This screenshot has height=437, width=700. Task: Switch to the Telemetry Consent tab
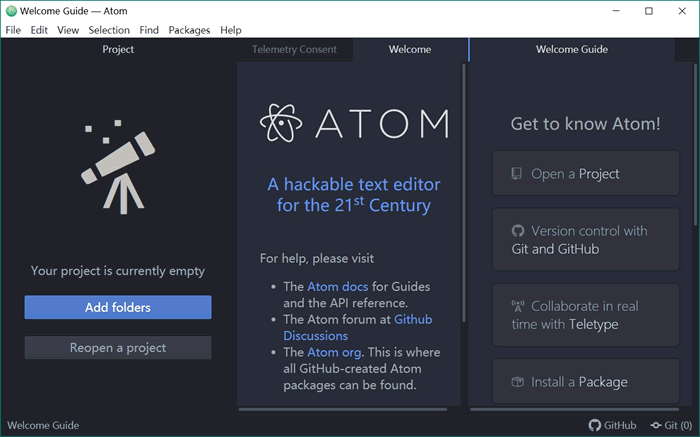coord(294,49)
